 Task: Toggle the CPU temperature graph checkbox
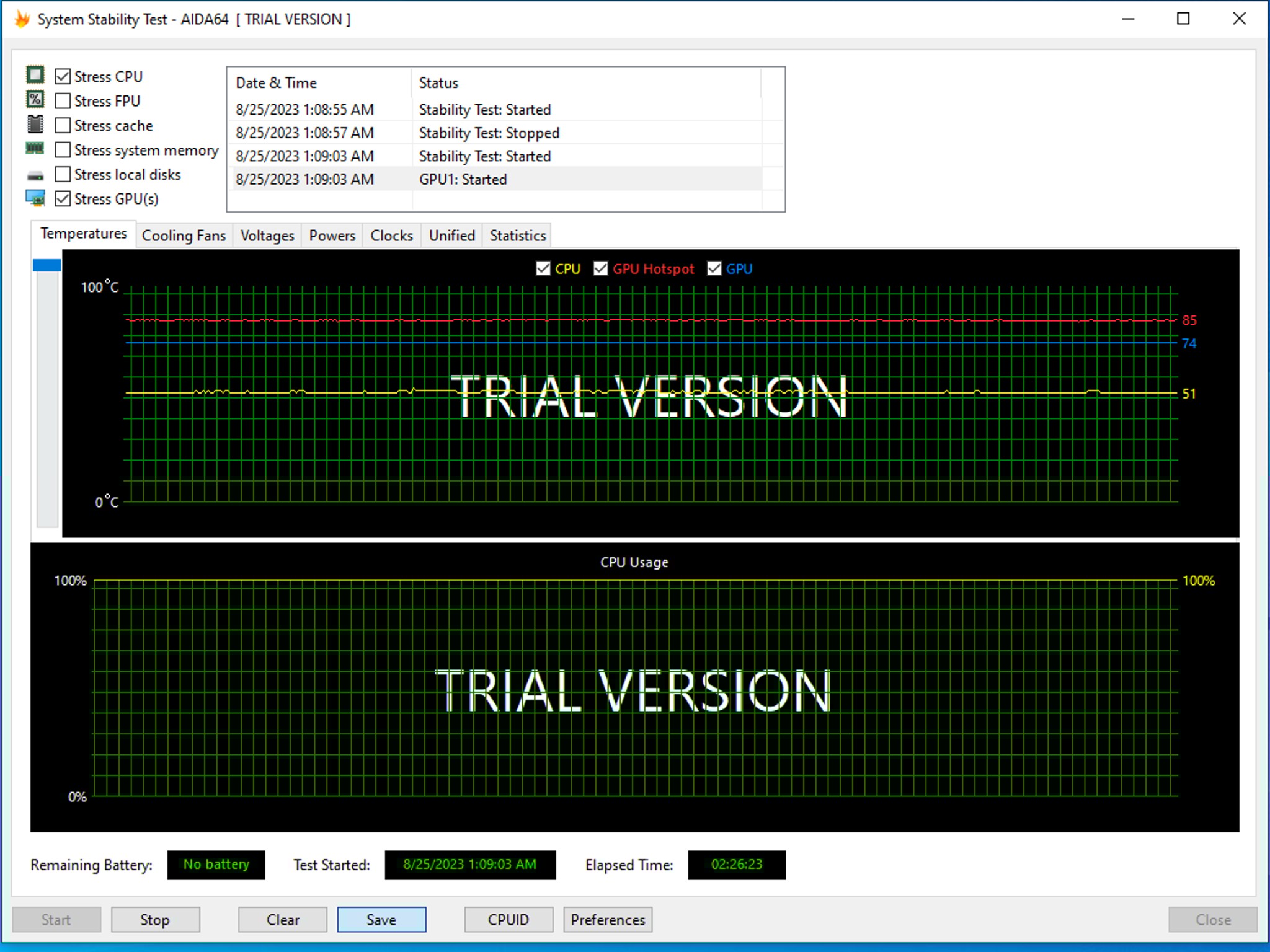click(x=543, y=268)
